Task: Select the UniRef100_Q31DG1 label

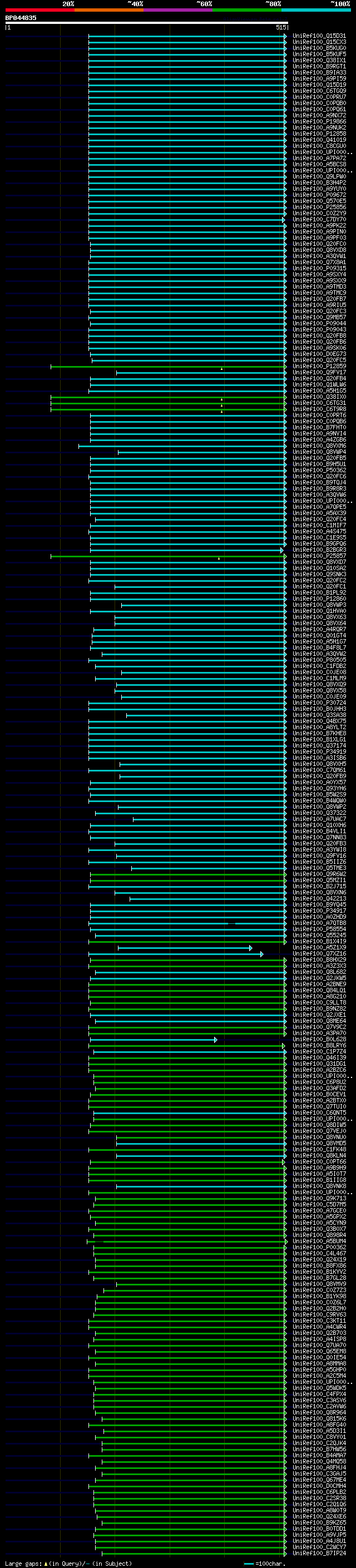Action: pyautogui.click(x=319, y=1064)
